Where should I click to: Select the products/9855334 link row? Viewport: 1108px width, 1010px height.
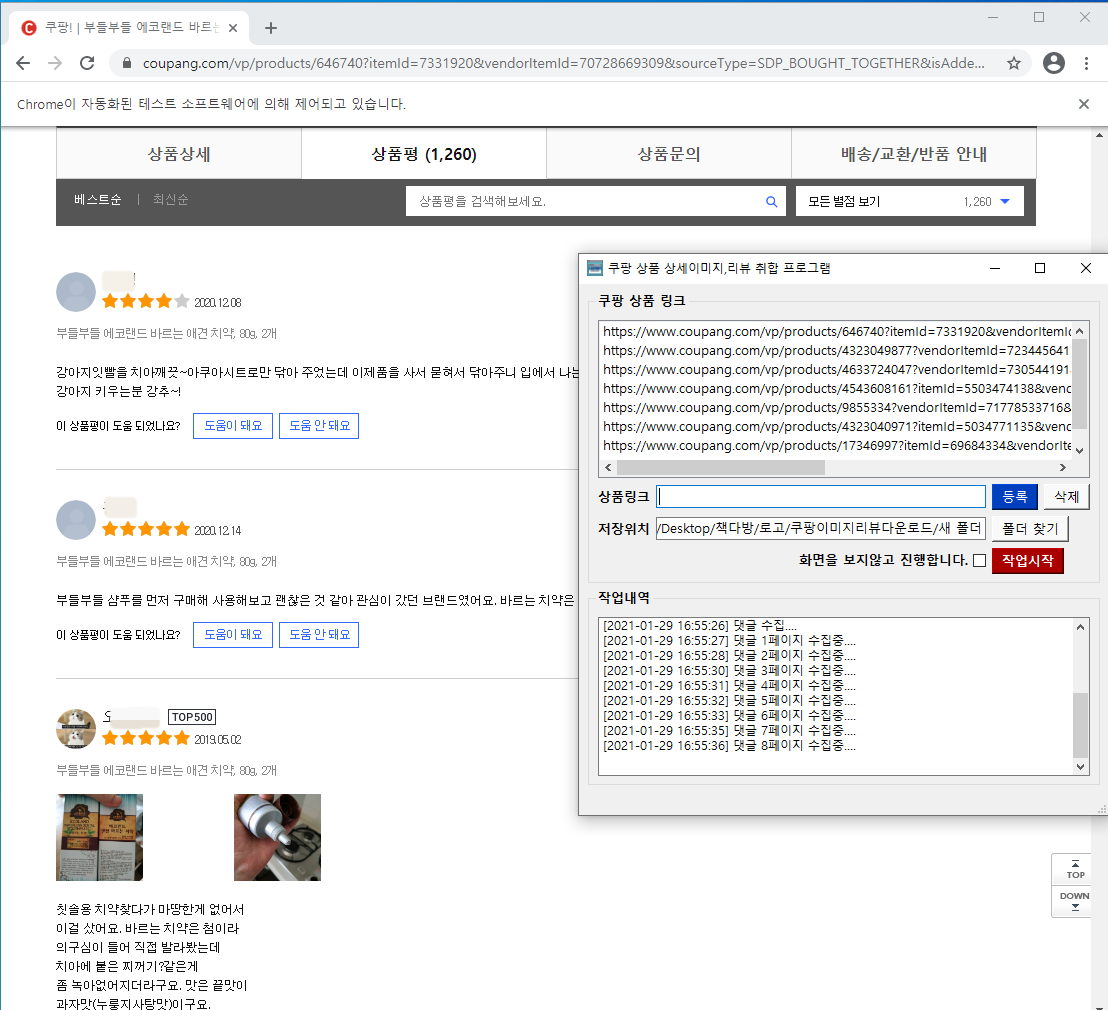click(837, 408)
